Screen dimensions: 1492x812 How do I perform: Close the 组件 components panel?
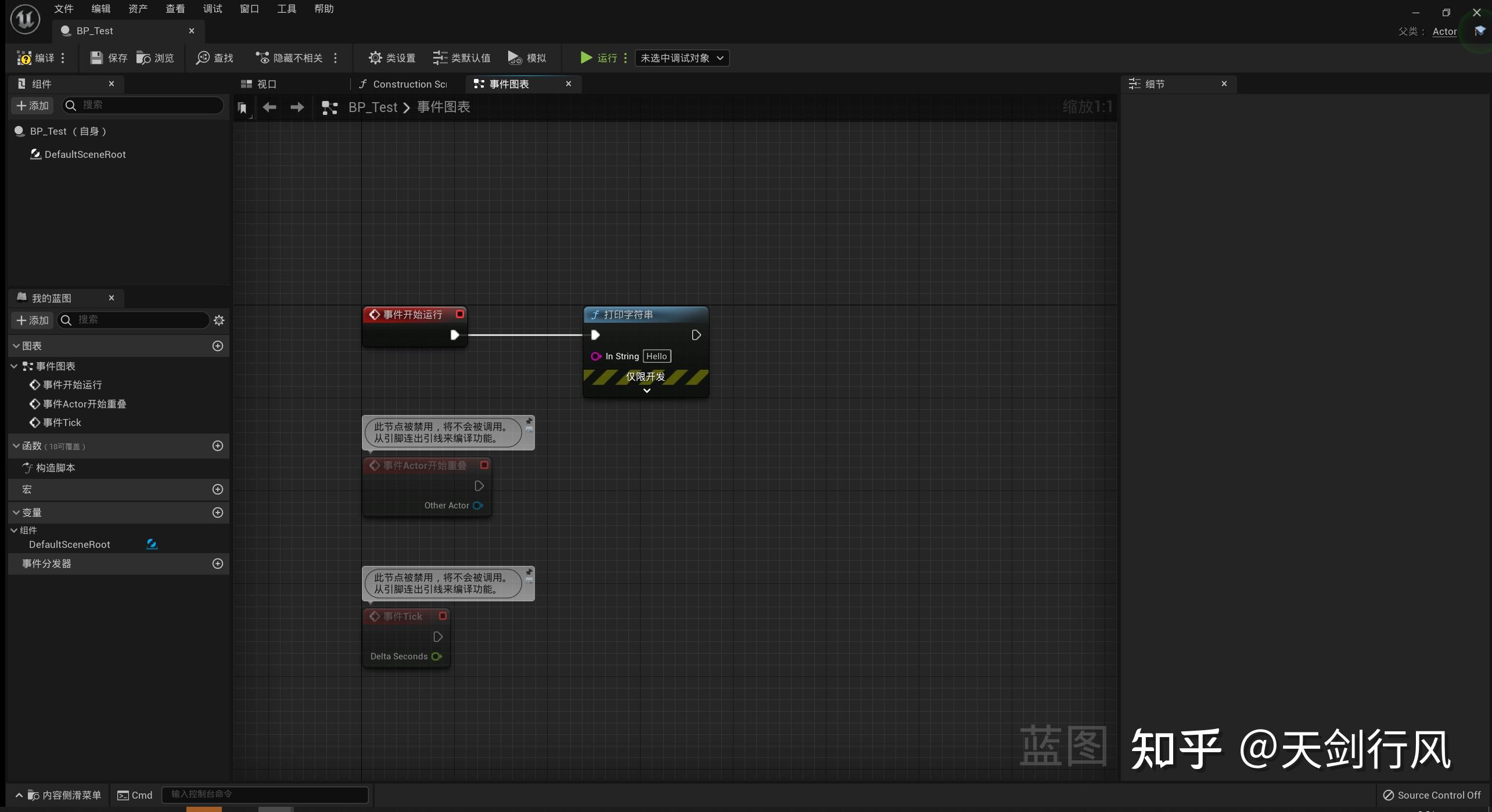coord(112,84)
